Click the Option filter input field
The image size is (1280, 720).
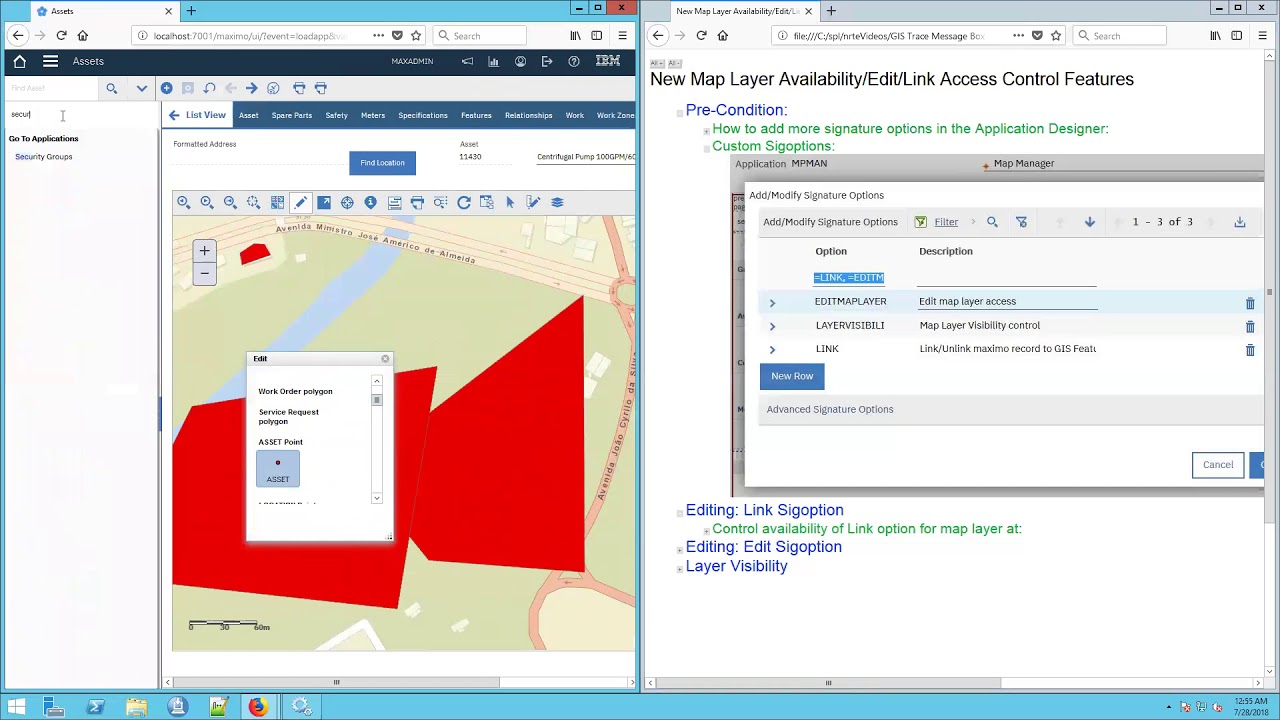(x=849, y=277)
